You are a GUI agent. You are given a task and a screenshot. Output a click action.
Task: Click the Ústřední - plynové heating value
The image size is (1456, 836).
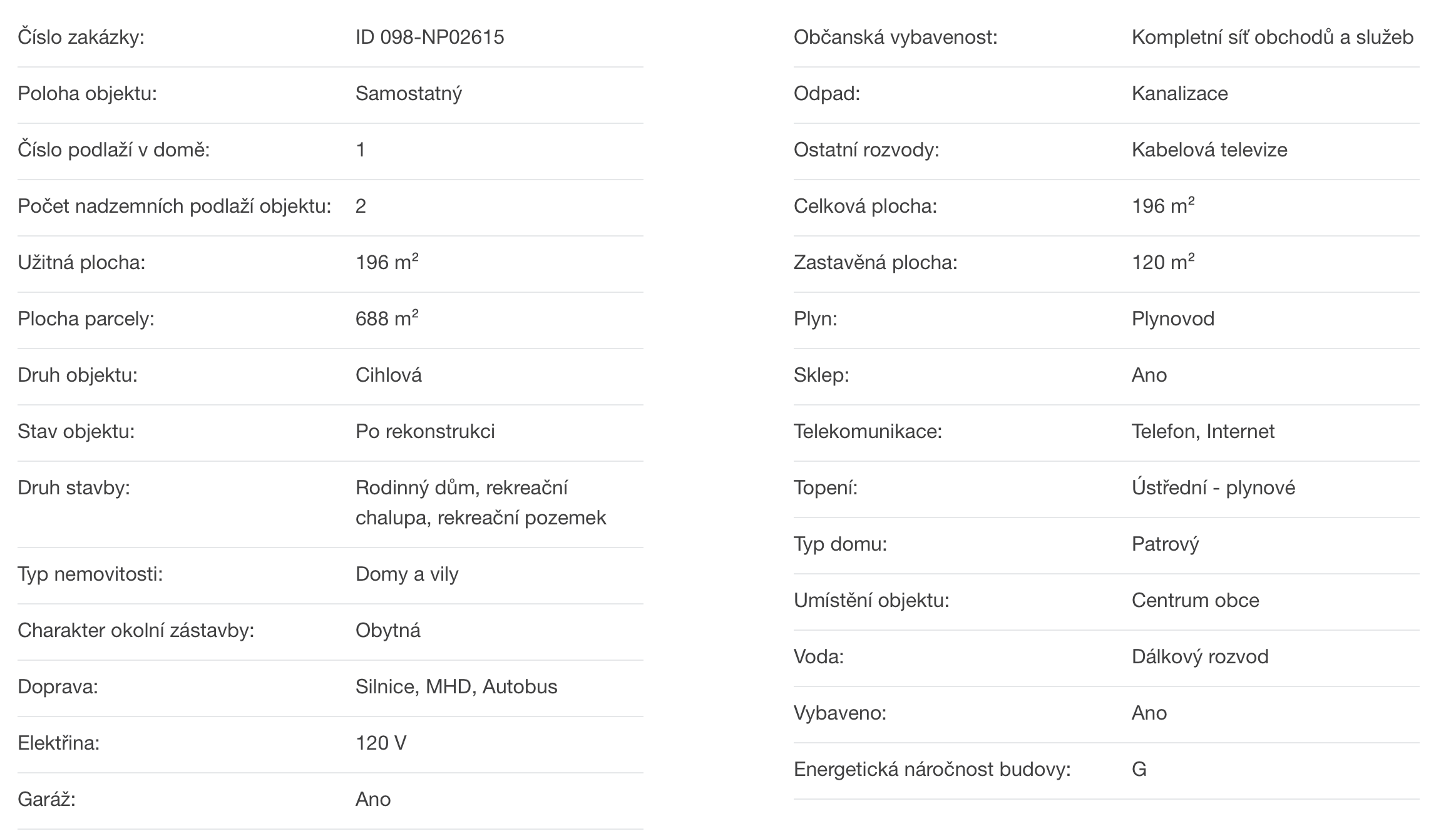[1214, 487]
